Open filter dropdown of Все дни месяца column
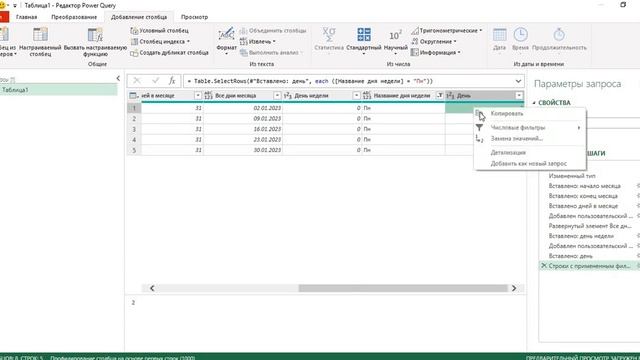The image size is (640, 360). coord(277,96)
